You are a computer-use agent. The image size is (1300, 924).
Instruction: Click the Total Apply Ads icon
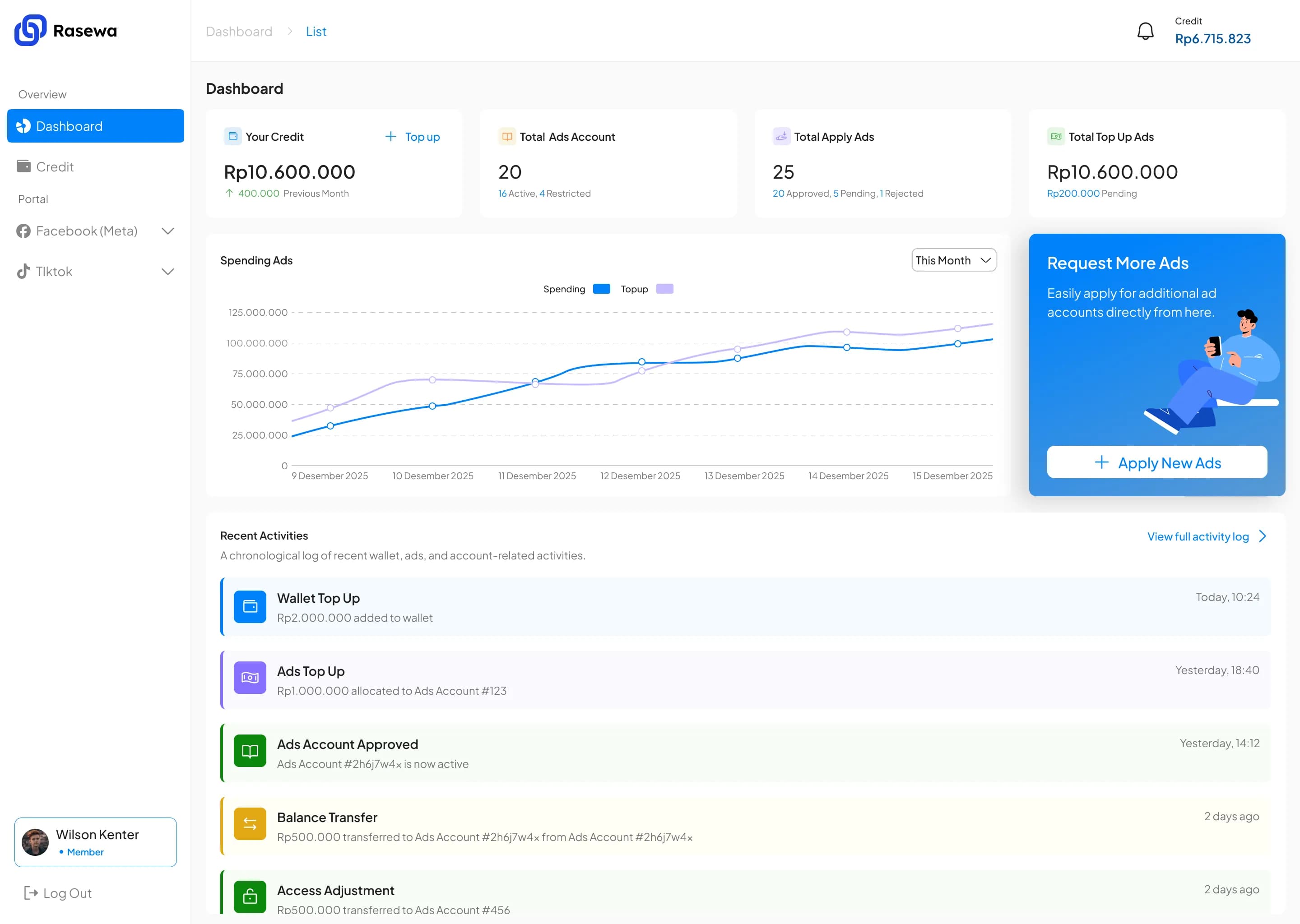[x=781, y=136]
